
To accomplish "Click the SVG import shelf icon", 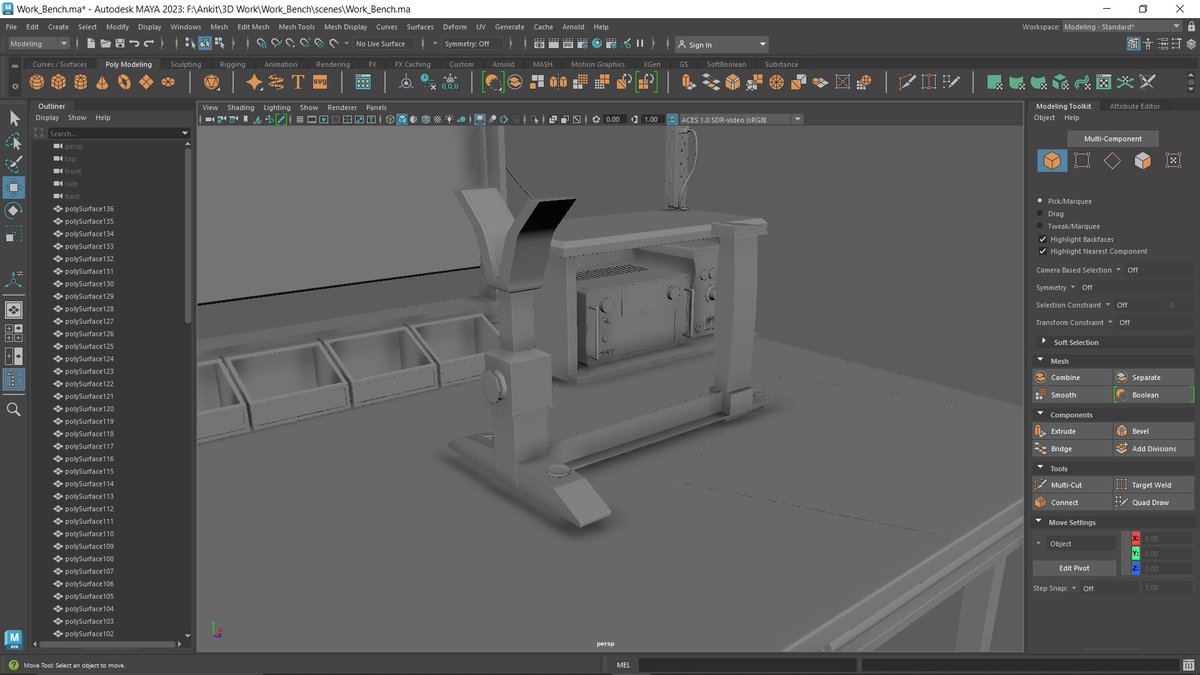I will pos(320,82).
